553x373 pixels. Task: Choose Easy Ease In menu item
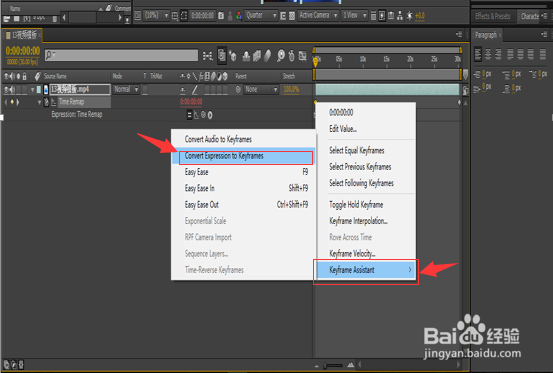click(243, 188)
